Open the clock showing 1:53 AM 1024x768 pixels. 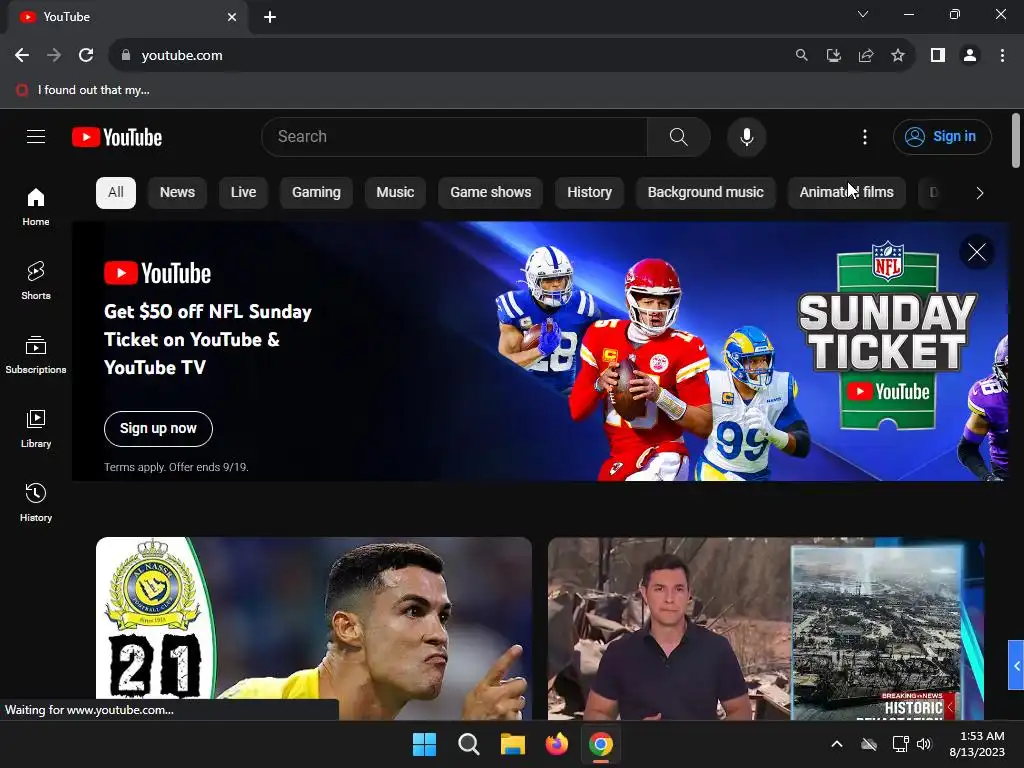coord(977,744)
